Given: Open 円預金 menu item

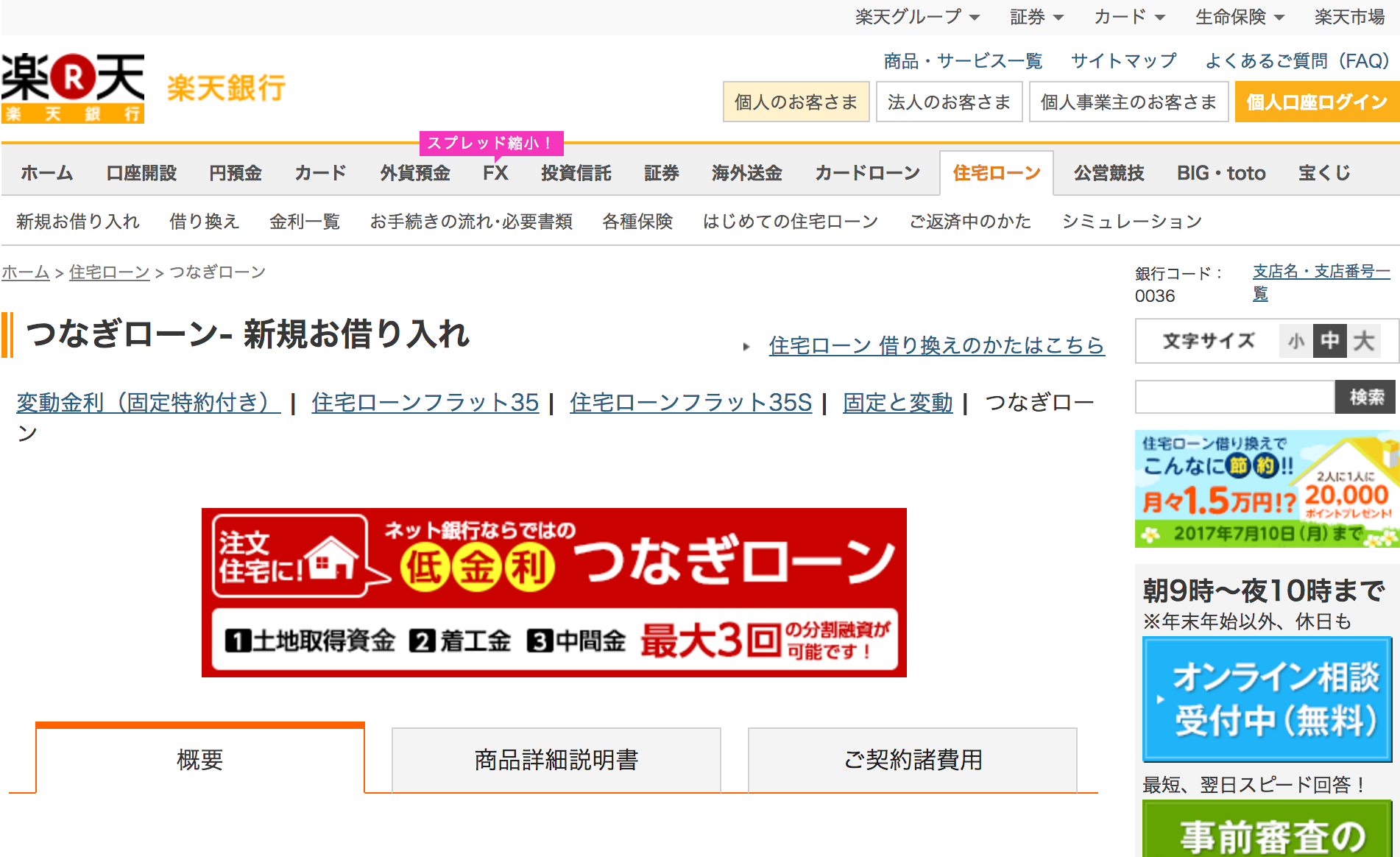Looking at the screenshot, I should [236, 173].
